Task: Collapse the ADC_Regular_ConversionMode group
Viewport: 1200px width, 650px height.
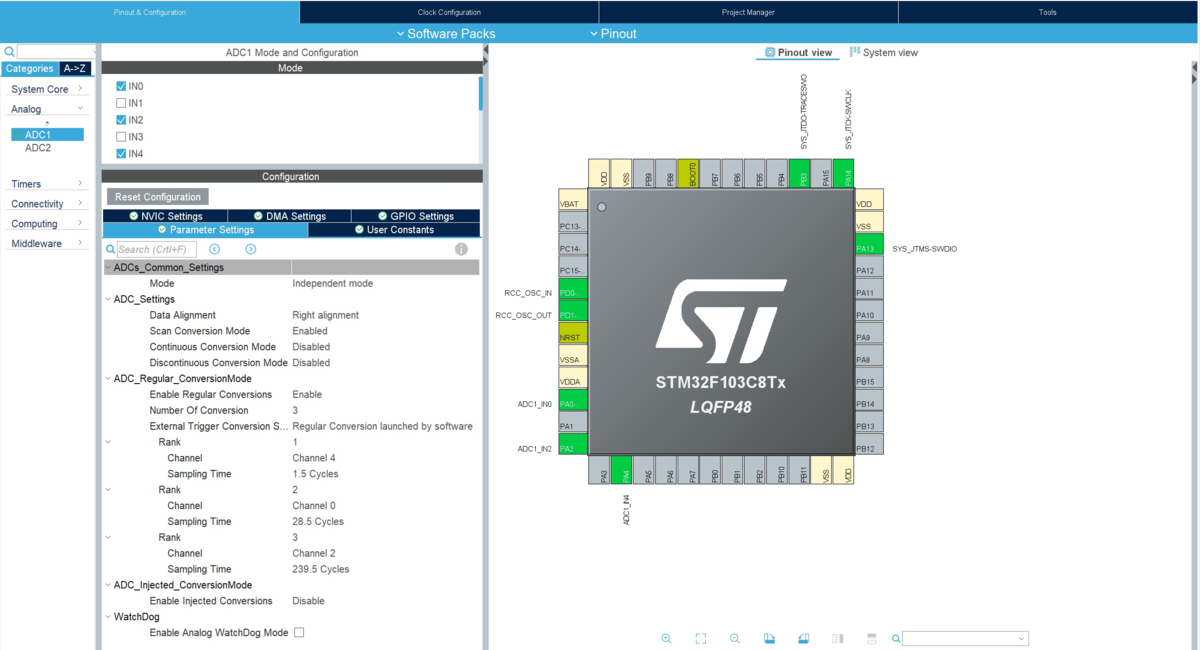Action: tap(108, 379)
